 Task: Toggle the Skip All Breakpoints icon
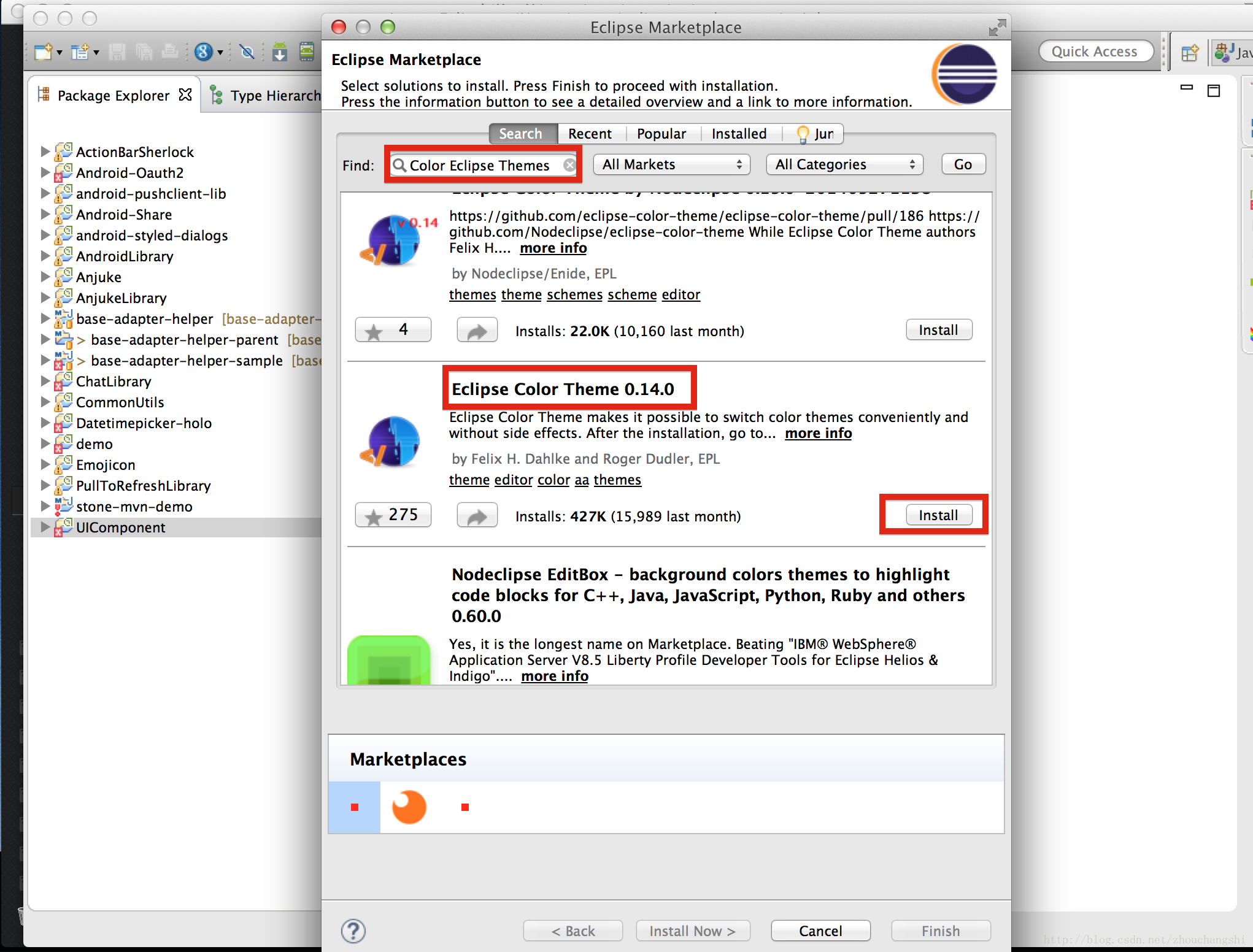click(247, 52)
